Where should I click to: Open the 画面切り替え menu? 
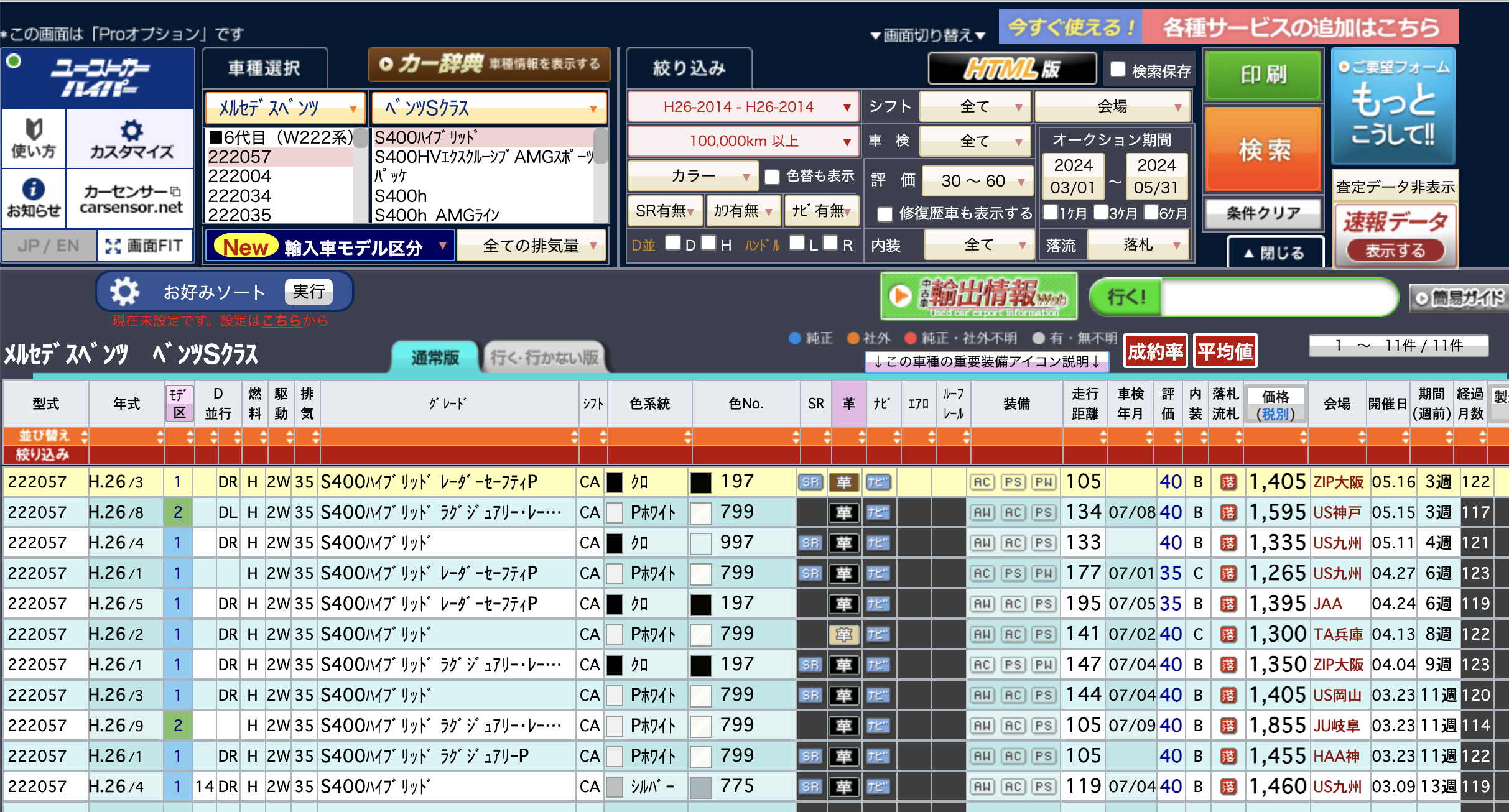[x=928, y=35]
